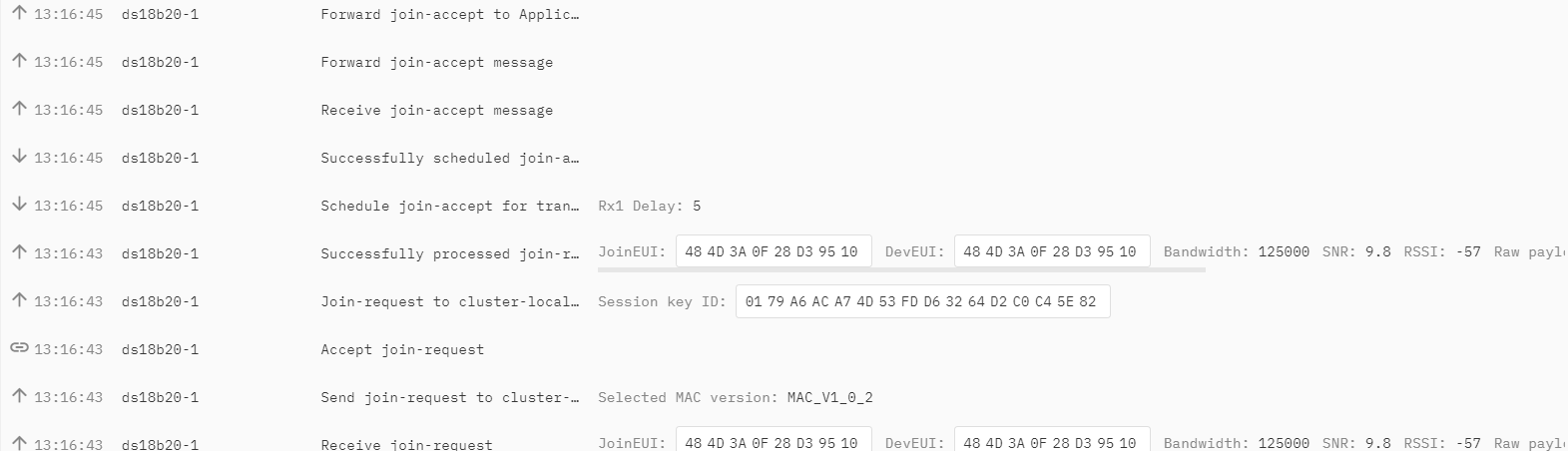Click the link icon beside Accept join-request

(19, 348)
